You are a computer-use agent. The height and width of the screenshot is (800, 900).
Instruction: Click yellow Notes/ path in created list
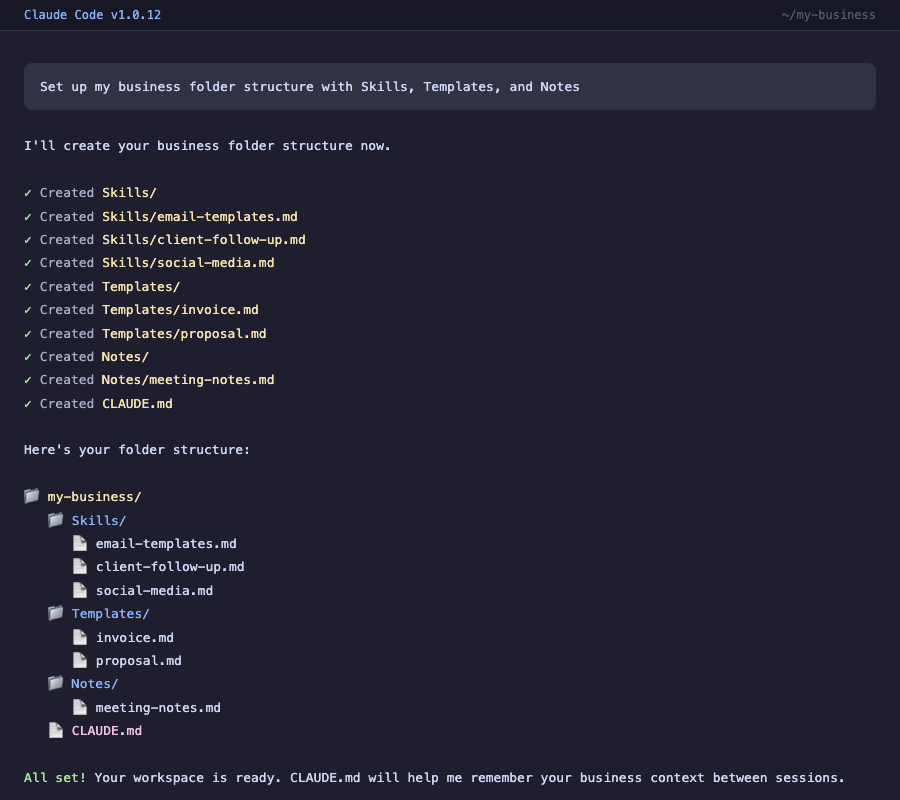(x=125, y=357)
